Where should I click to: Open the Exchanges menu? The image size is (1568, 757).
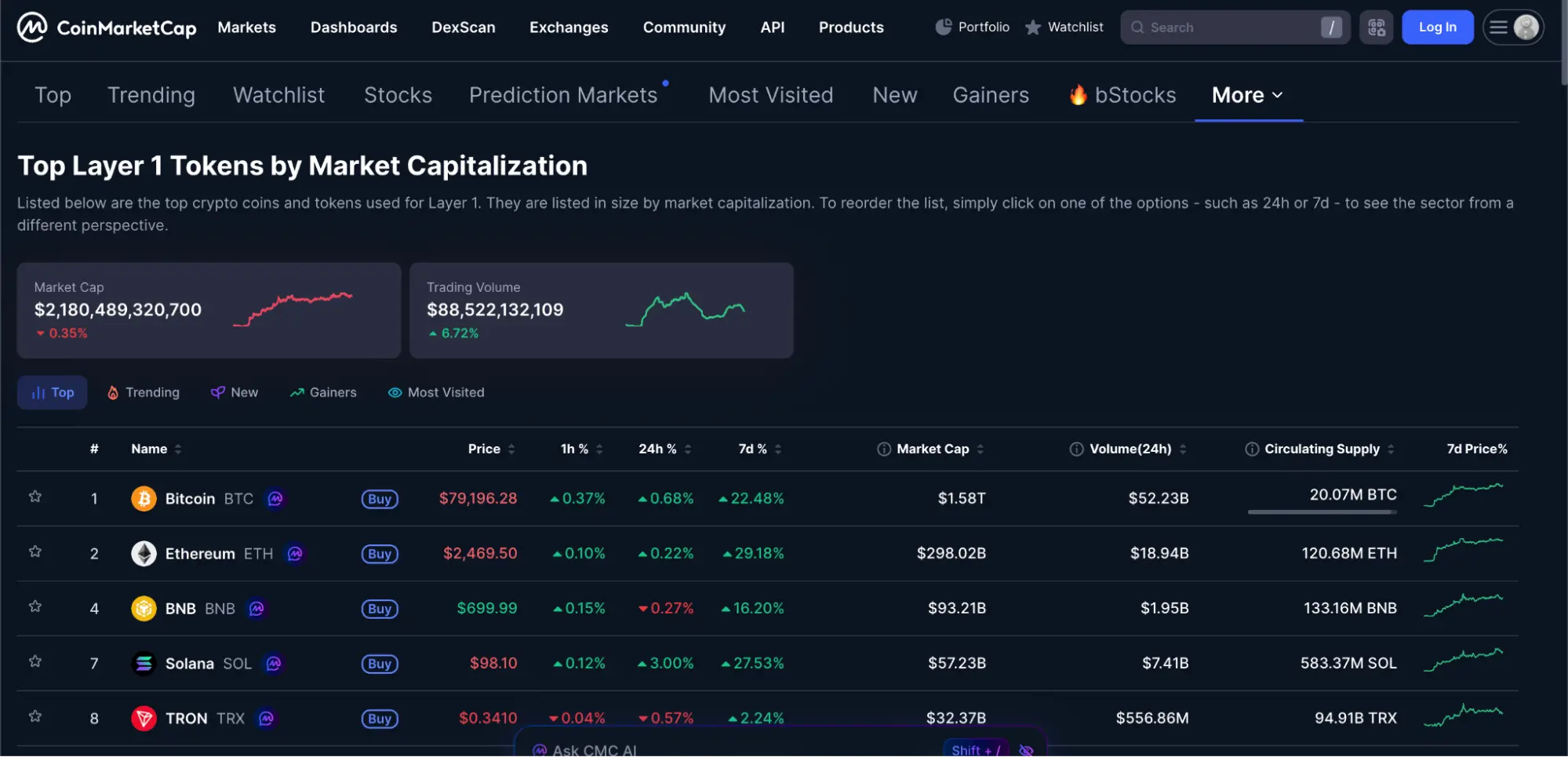569,27
